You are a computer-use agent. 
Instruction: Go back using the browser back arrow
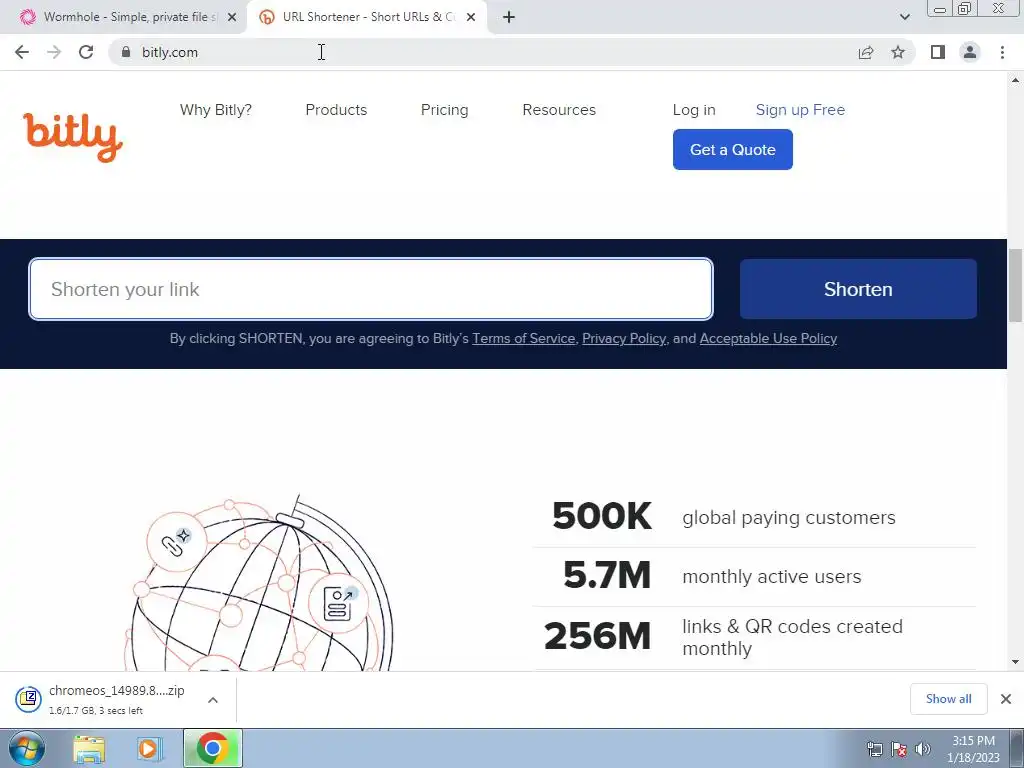tap(22, 52)
